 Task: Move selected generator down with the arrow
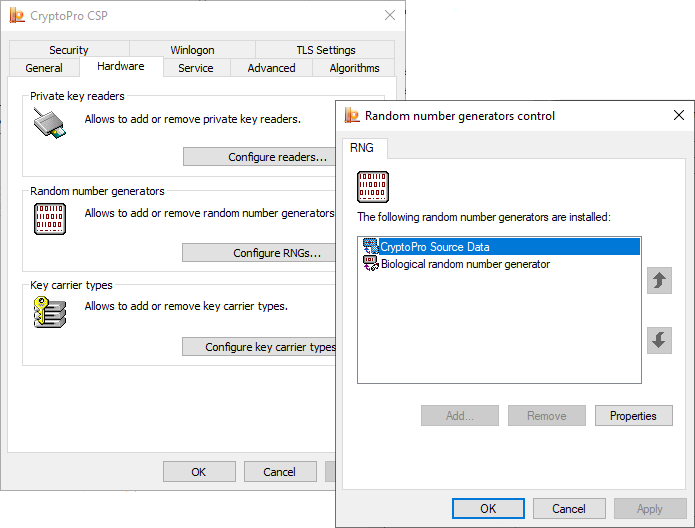coord(658,340)
